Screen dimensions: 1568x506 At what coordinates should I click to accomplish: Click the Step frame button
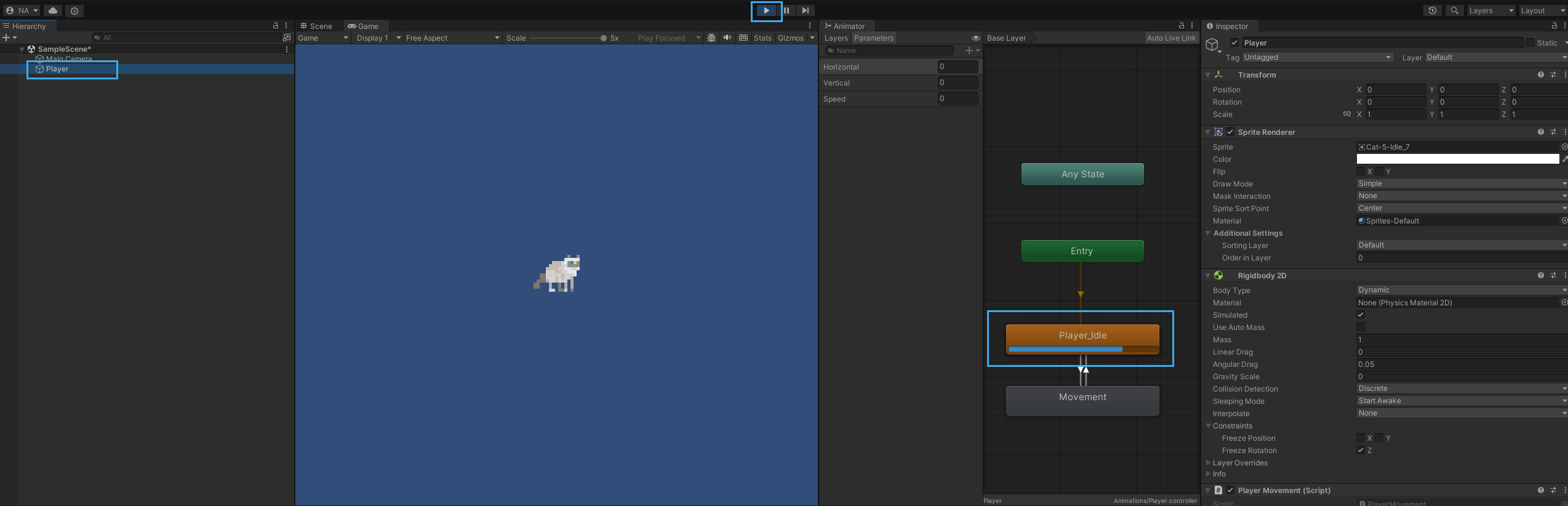click(805, 10)
